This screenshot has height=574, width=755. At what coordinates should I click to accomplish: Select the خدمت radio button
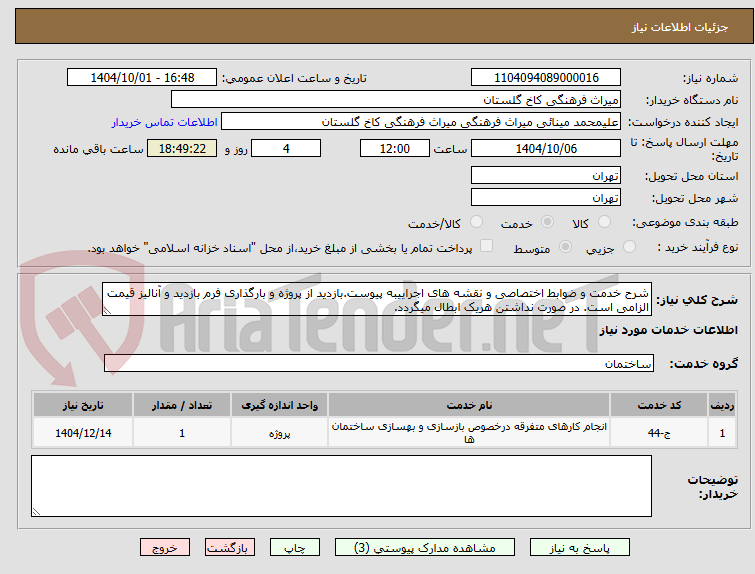(547, 222)
